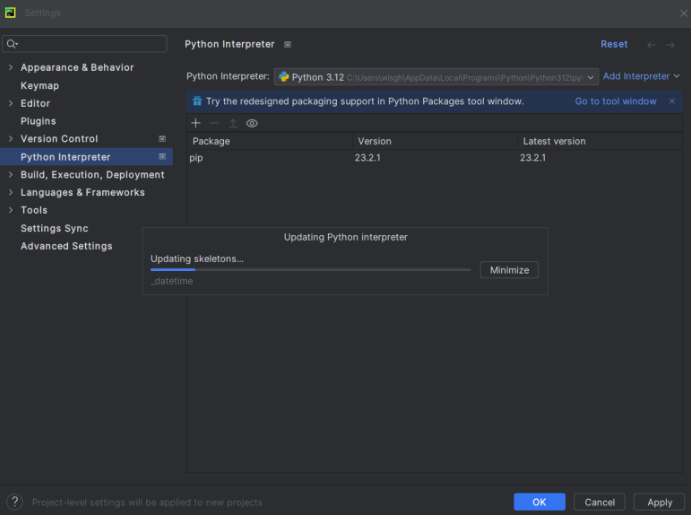Expand the Tools section
691x515 pixels.
tap(11, 210)
